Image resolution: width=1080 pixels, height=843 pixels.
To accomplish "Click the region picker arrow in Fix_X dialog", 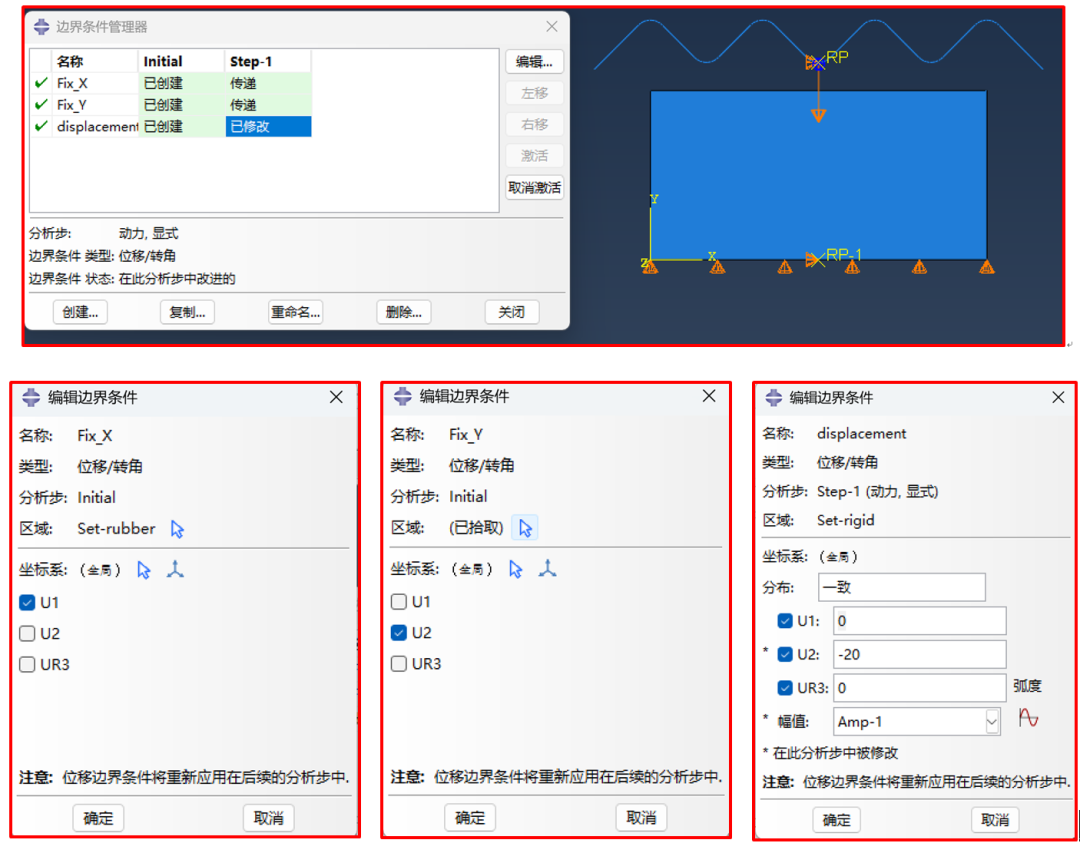I will pos(178,529).
